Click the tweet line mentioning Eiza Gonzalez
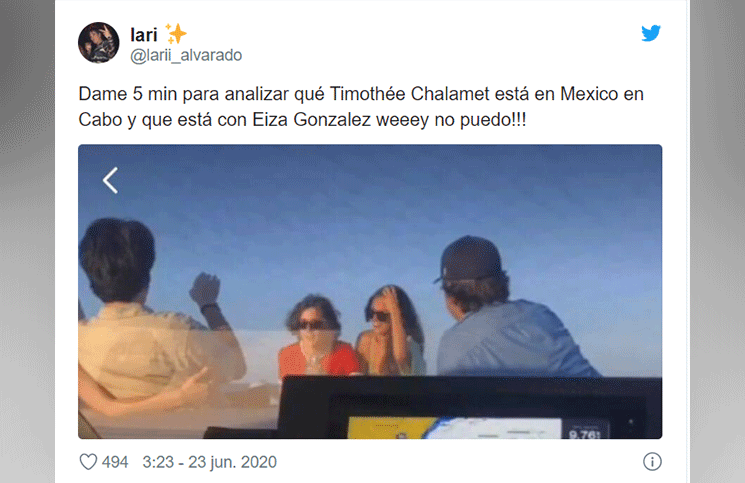This screenshot has width=745, height=483. 302,120
